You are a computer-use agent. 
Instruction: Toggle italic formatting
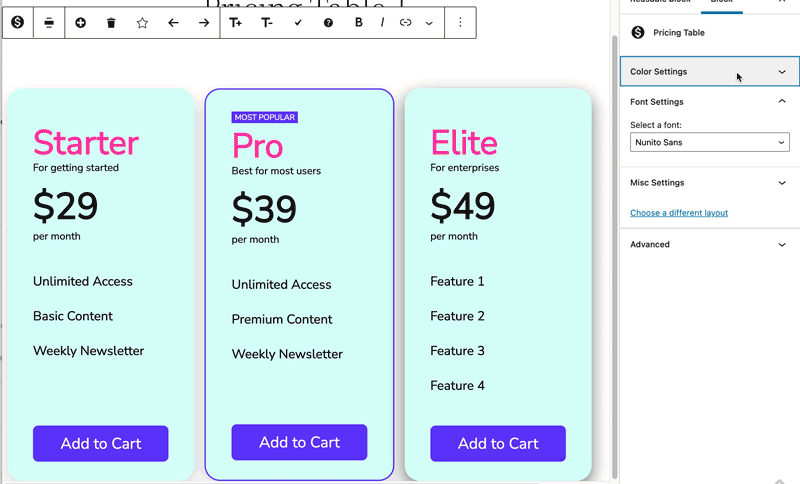pyautogui.click(x=382, y=22)
